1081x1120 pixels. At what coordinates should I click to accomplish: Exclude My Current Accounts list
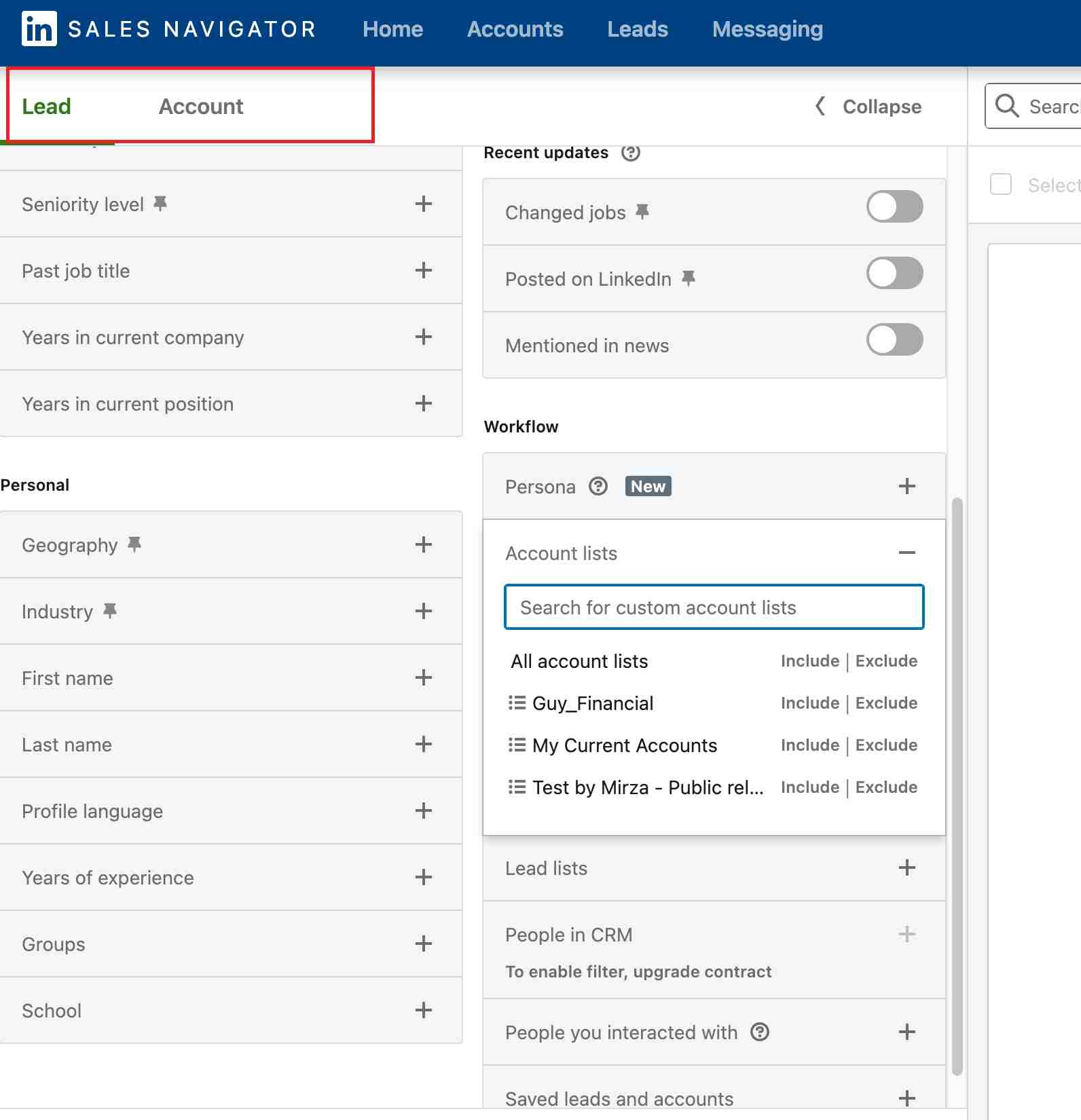pyautogui.click(x=886, y=745)
